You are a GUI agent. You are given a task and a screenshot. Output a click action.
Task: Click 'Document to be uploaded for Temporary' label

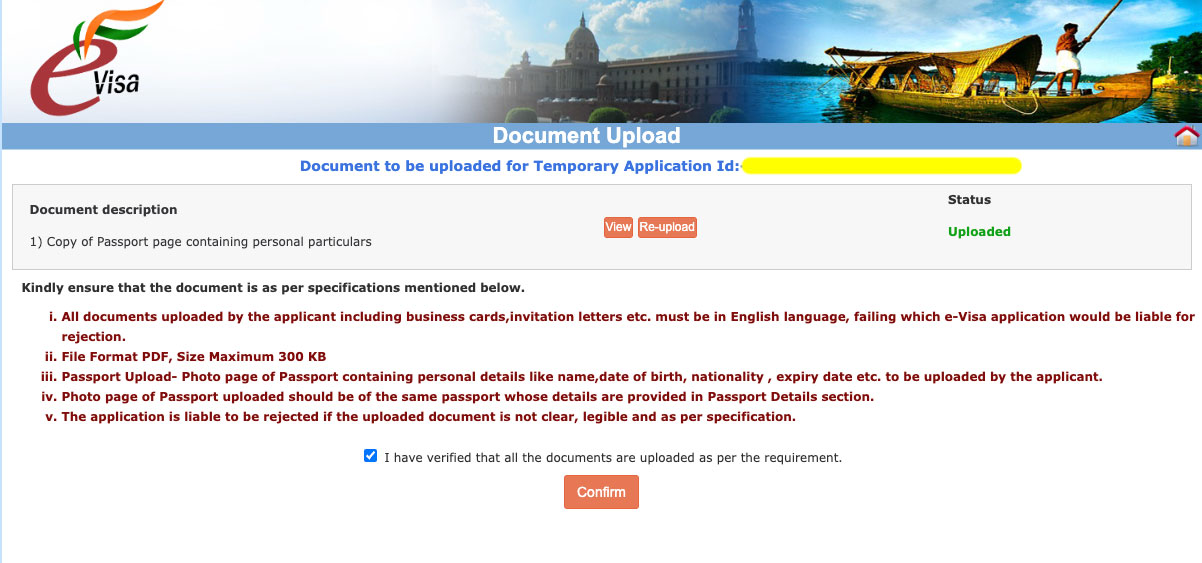[x=518, y=166]
